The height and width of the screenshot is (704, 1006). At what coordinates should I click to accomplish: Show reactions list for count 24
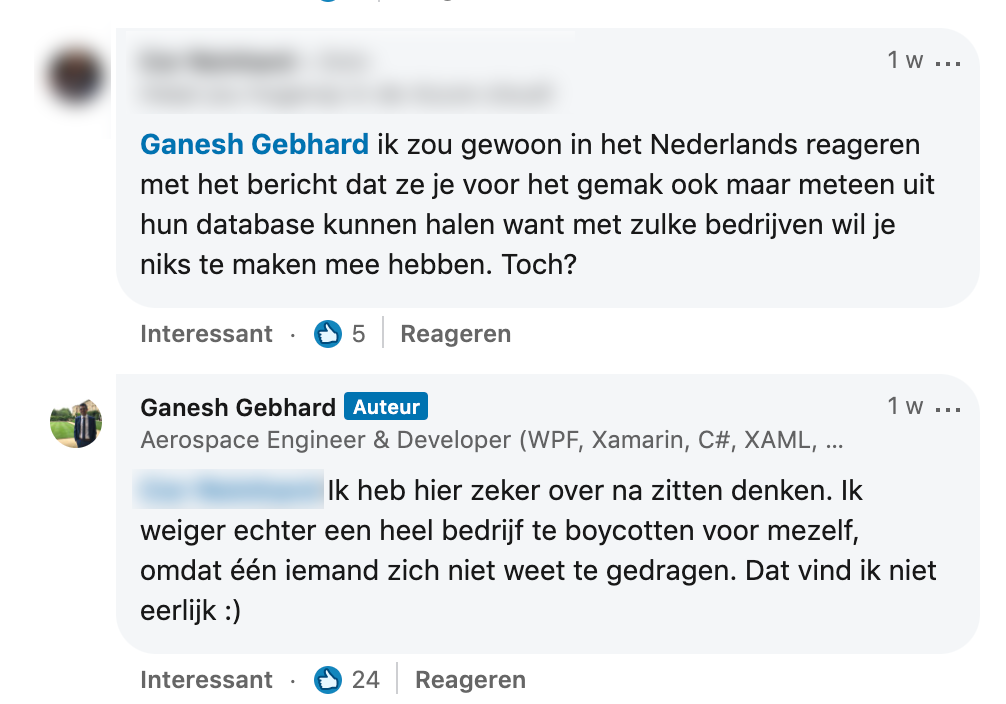tap(365, 680)
